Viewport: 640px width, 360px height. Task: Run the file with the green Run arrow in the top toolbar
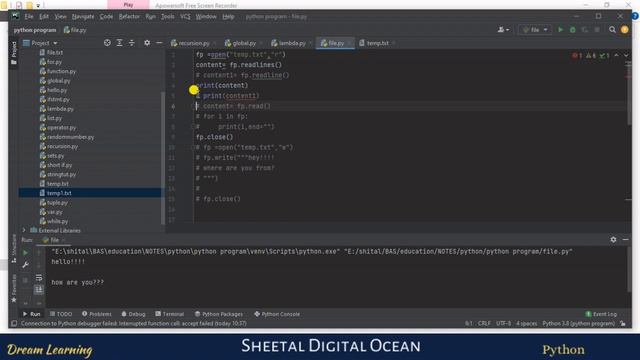(x=560, y=30)
